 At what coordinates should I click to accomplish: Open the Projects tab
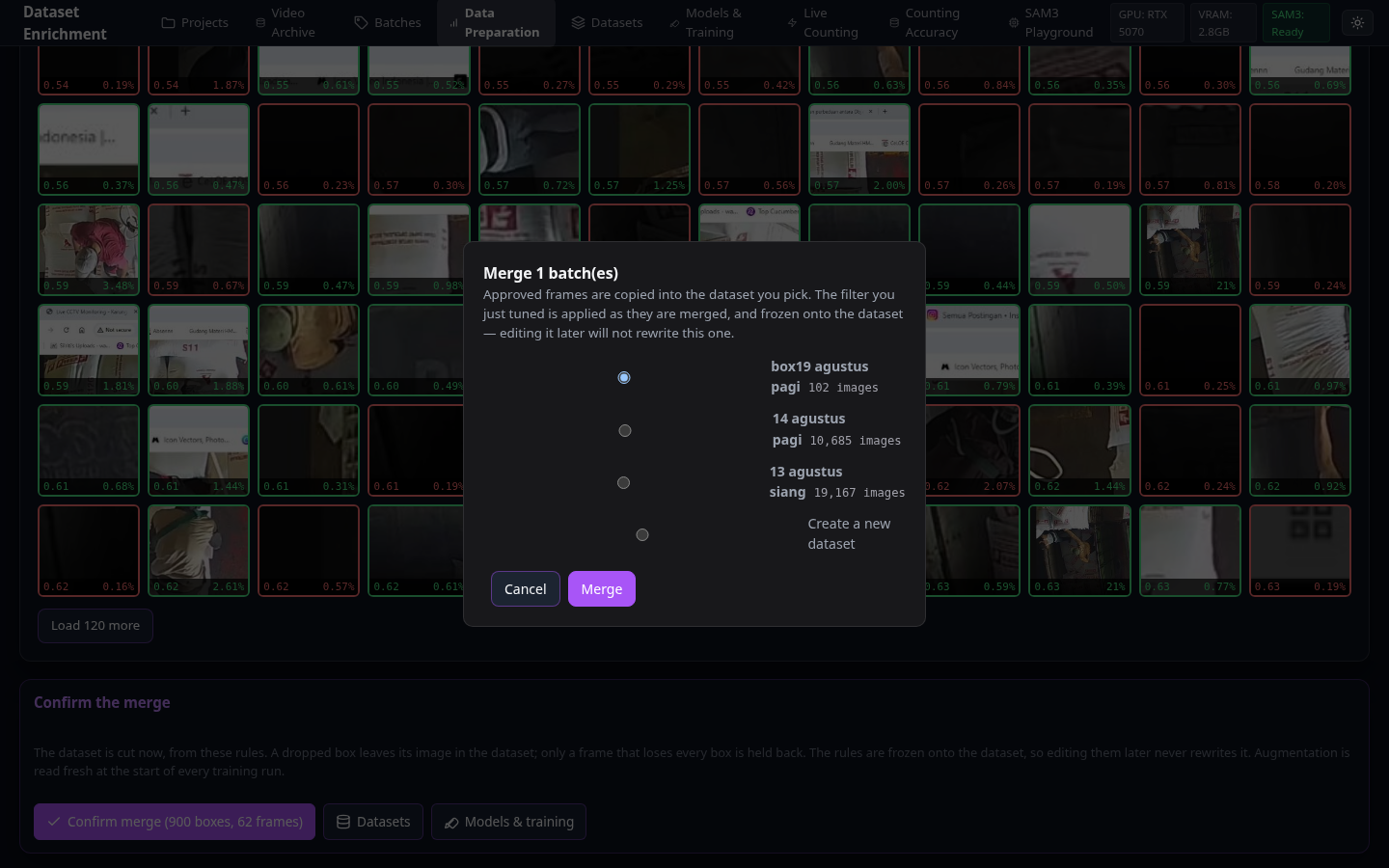point(195,23)
